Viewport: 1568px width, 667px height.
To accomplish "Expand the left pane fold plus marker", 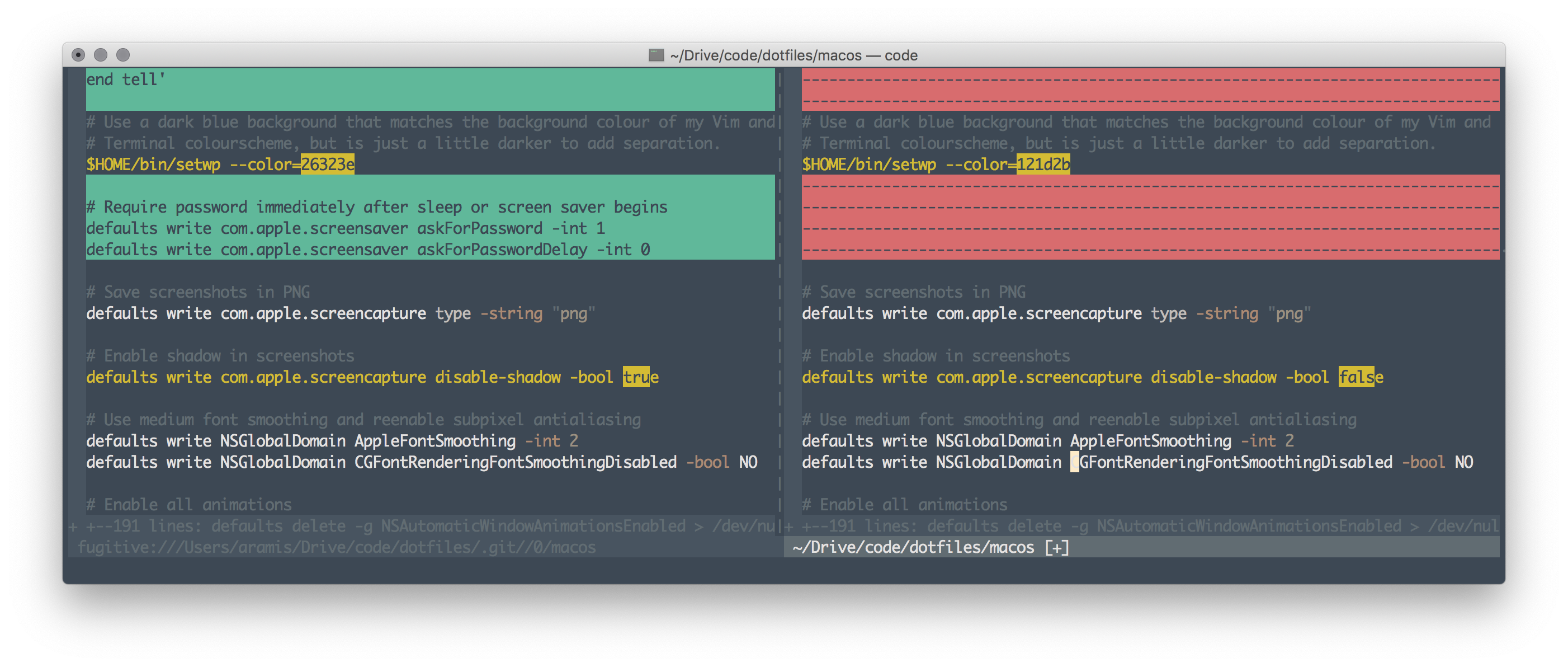I will (73, 527).
